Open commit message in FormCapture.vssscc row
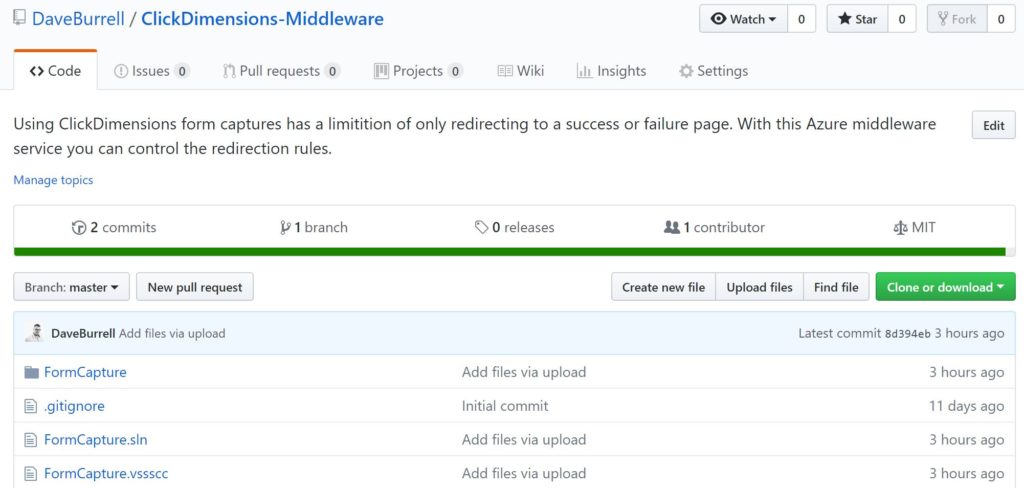 tap(524, 474)
